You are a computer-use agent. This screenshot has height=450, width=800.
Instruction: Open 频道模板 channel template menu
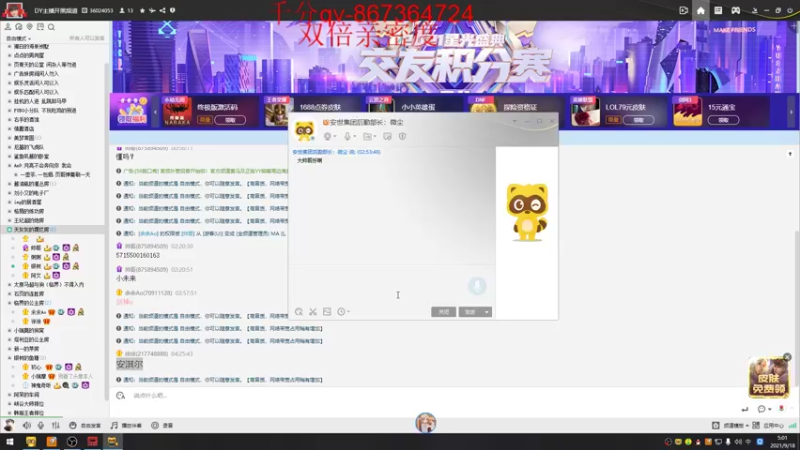730,425
